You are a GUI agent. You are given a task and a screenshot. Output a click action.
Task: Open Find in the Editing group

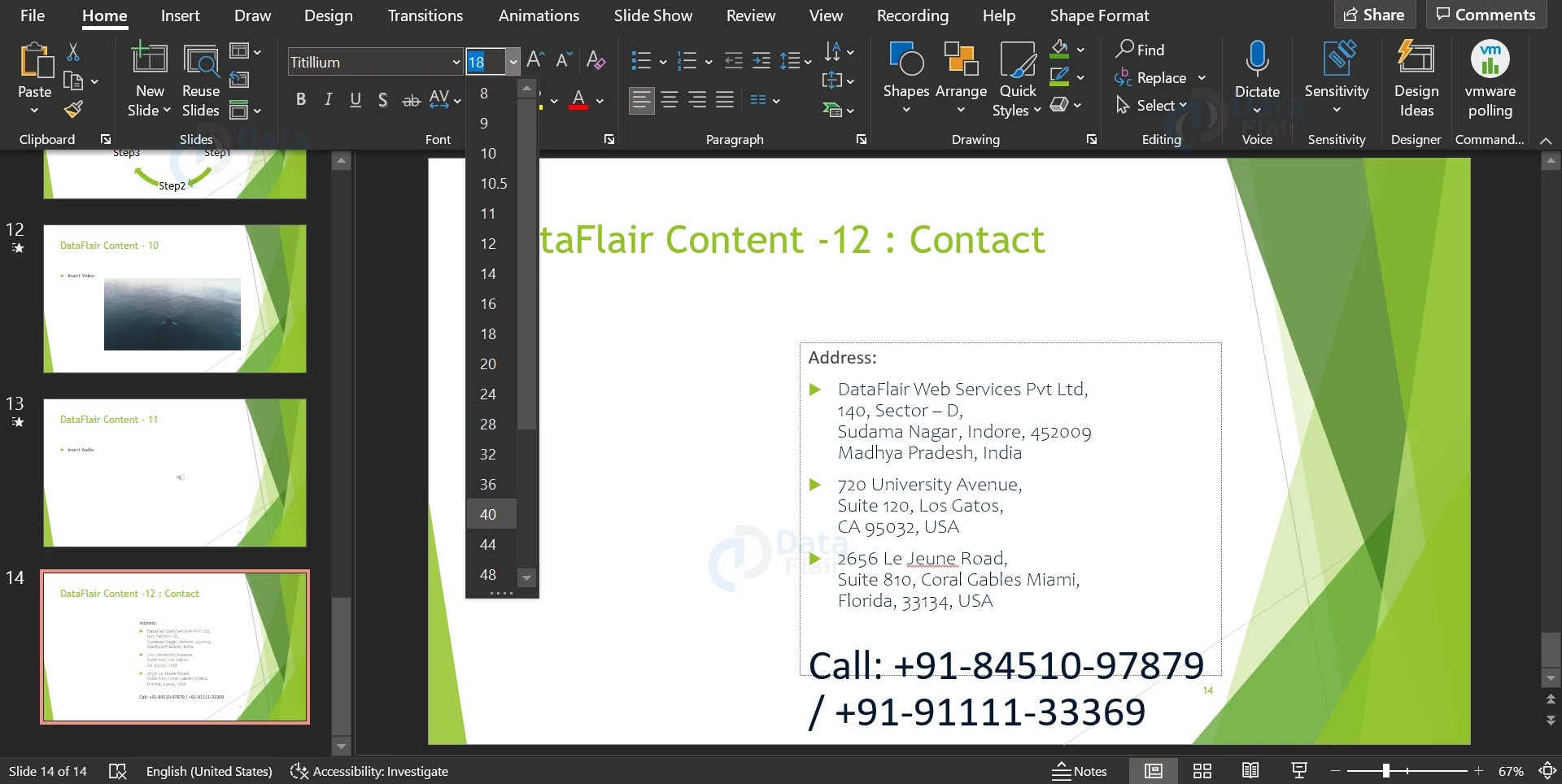coord(1141,49)
